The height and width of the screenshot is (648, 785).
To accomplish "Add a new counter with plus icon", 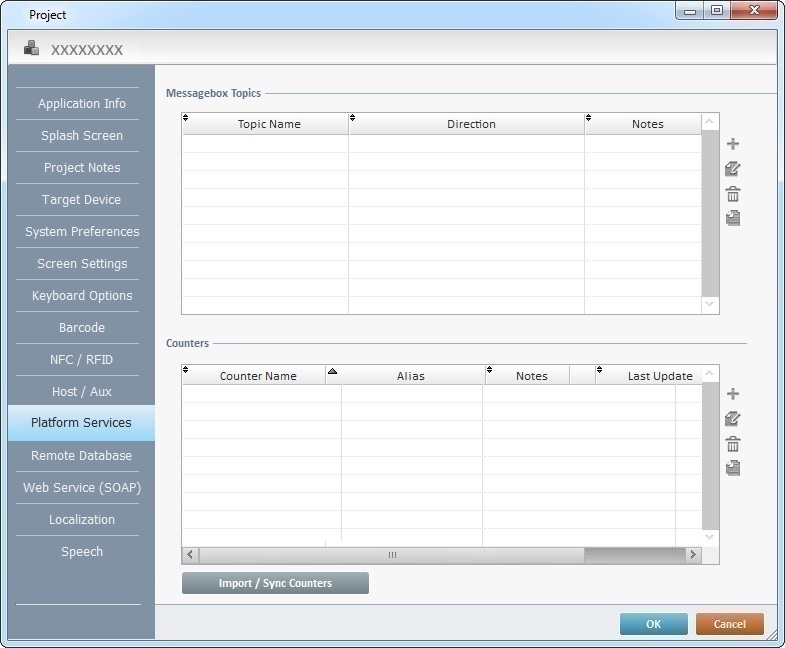I will pyautogui.click(x=733, y=395).
